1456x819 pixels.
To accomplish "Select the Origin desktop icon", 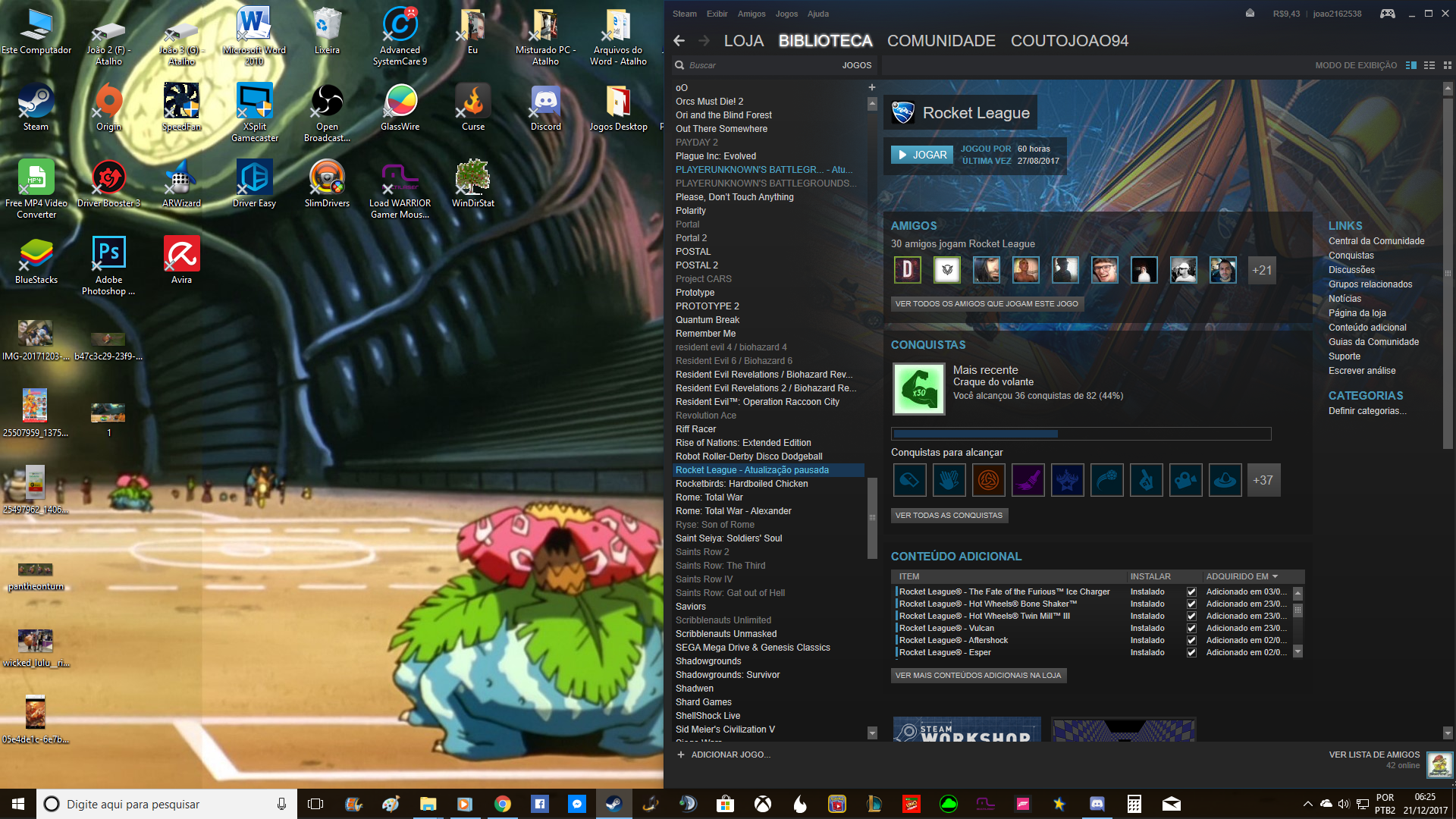I will coord(108,108).
